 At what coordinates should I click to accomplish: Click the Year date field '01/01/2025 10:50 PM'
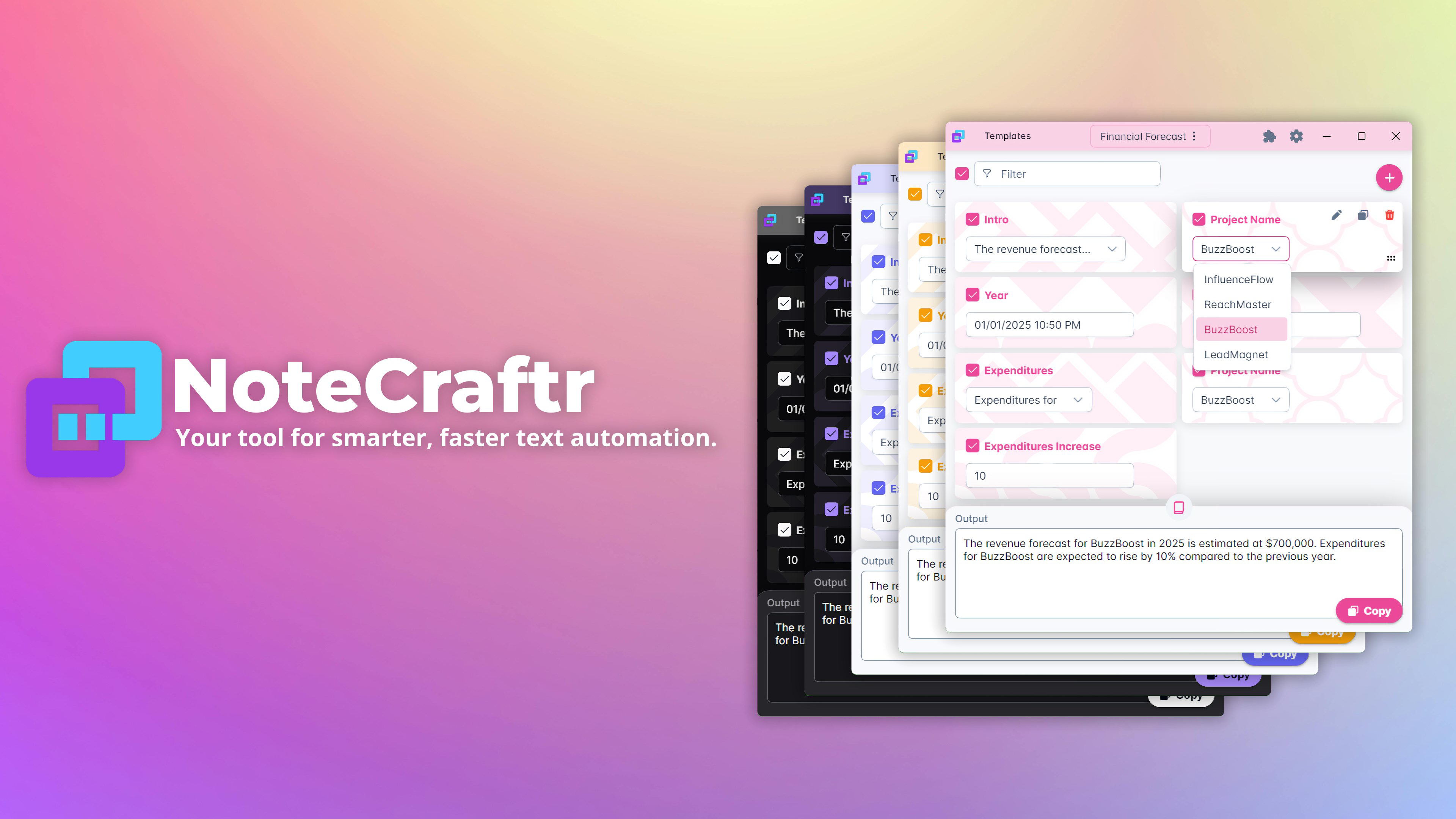point(1050,325)
